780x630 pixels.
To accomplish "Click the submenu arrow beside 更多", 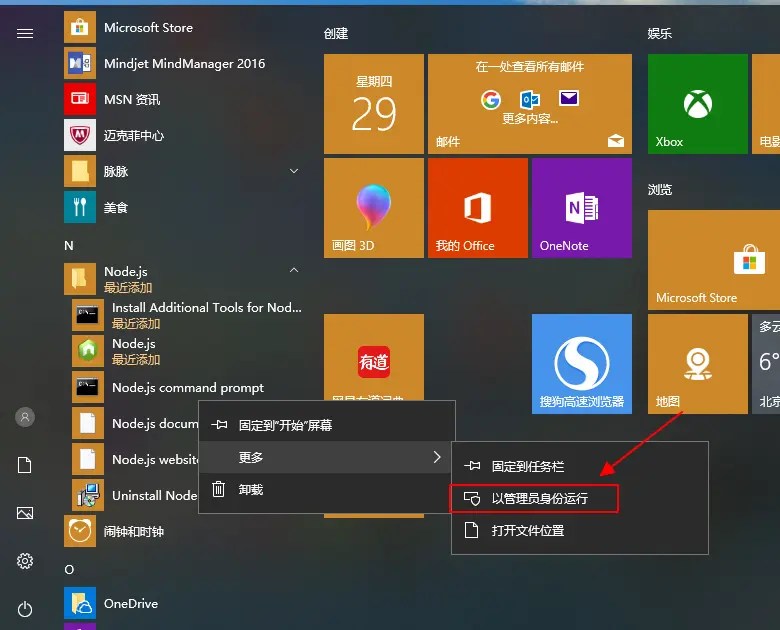I will (x=437, y=457).
